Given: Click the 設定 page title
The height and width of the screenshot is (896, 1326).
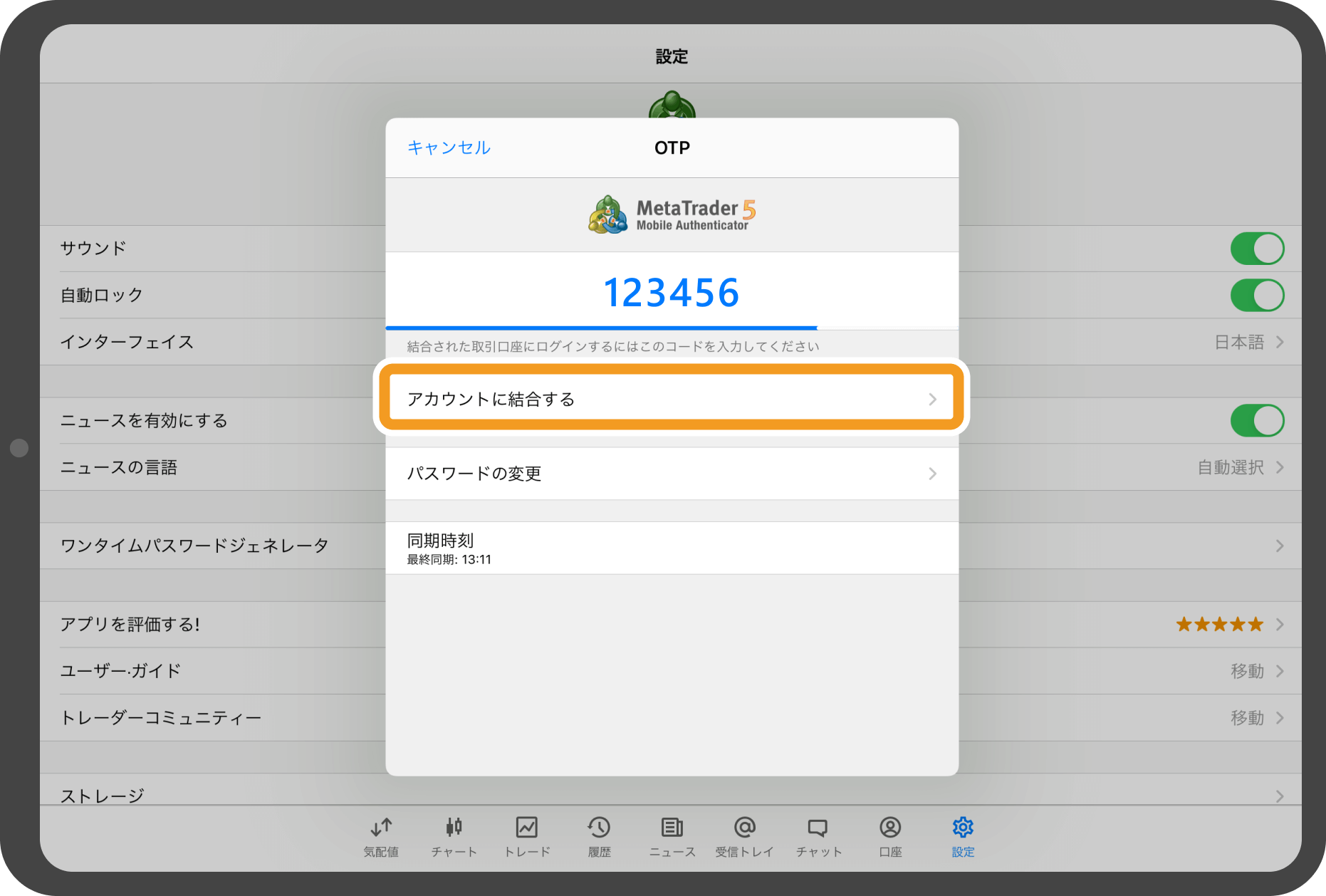Looking at the screenshot, I should coord(672,56).
